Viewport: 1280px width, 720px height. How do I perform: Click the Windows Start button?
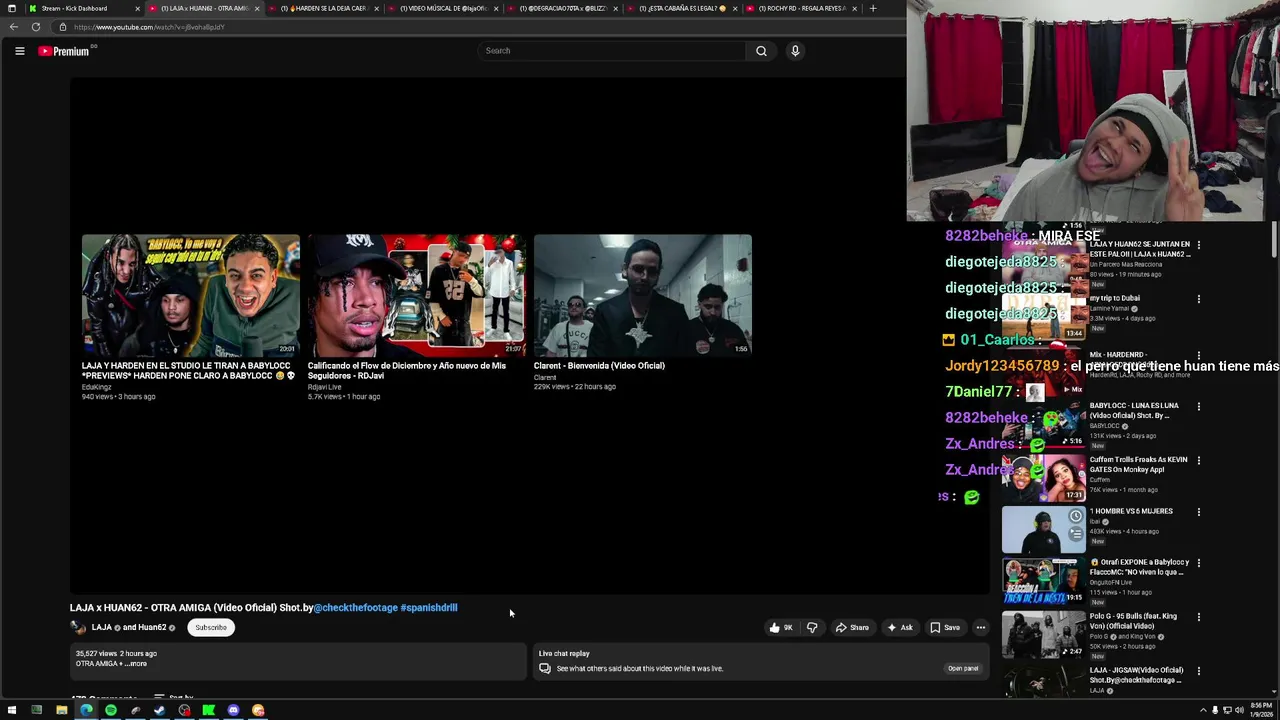[12, 711]
